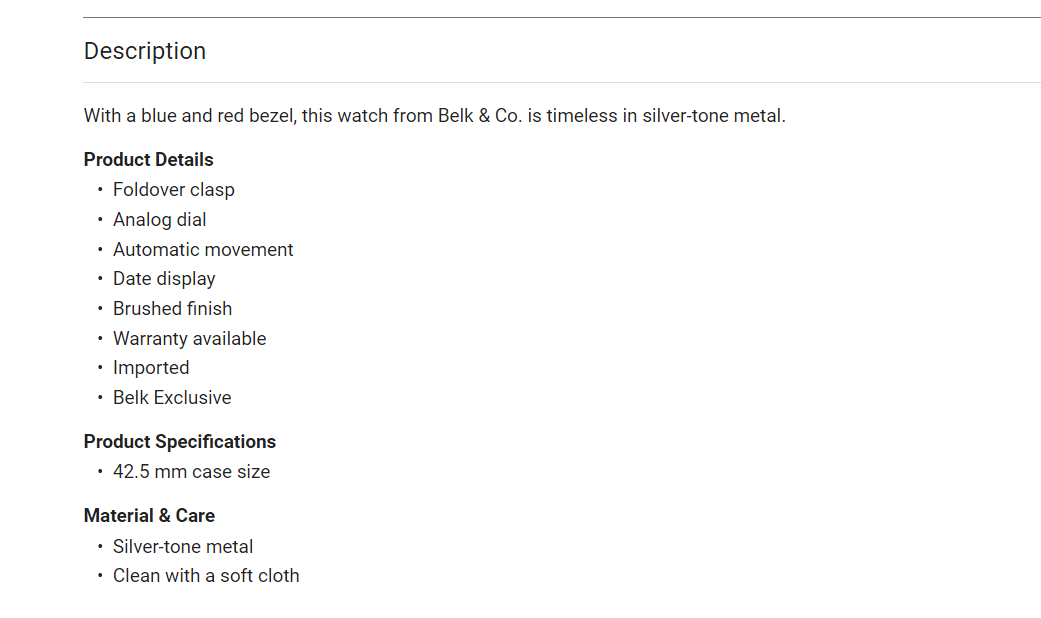Click the 42.5 mm case size item
Image resolution: width=1041 pixels, height=618 pixels.
click(191, 472)
